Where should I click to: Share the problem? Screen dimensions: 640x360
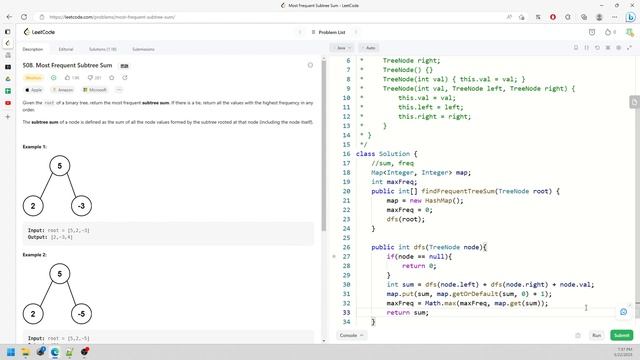(x=125, y=78)
